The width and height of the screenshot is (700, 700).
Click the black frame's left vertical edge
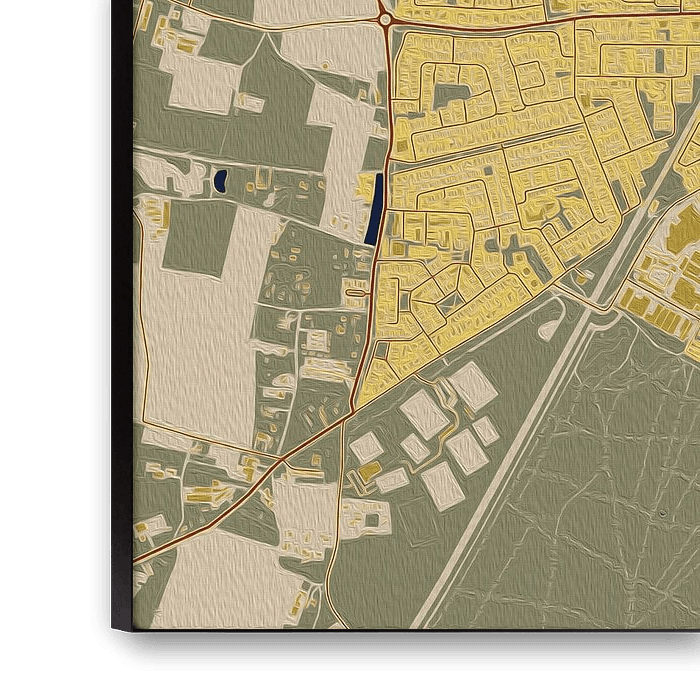(x=122, y=300)
